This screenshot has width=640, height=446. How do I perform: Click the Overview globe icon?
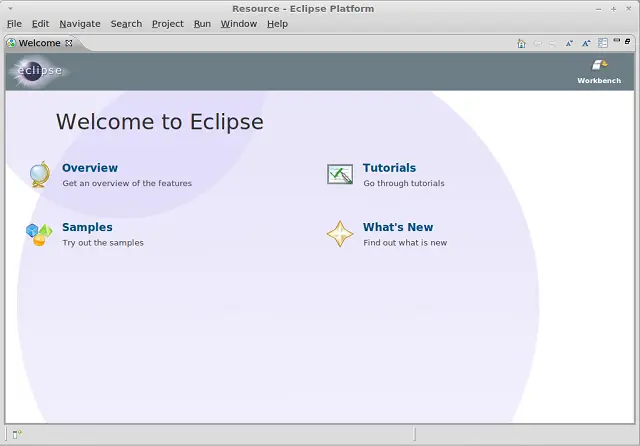(x=40, y=175)
